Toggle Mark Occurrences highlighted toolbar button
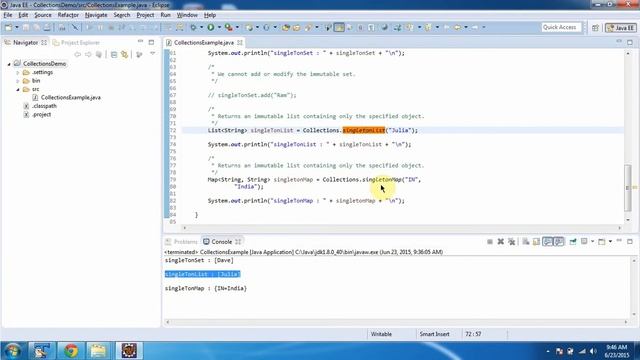 [x=339, y=27]
